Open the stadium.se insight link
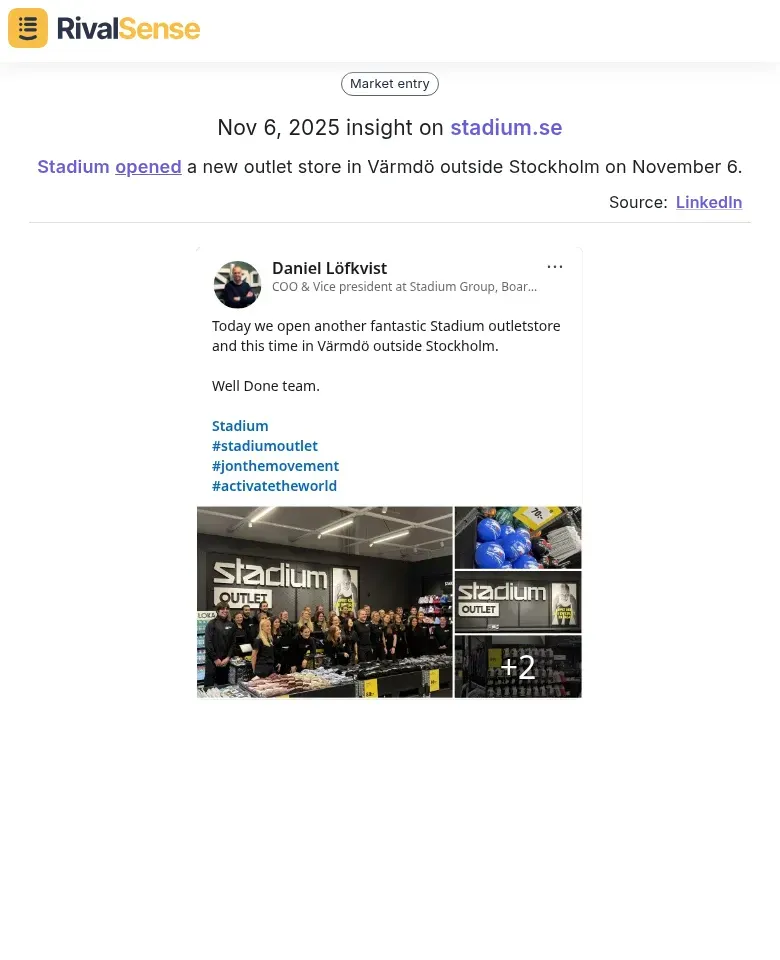Screen dimensions: 780x960 coord(506,128)
